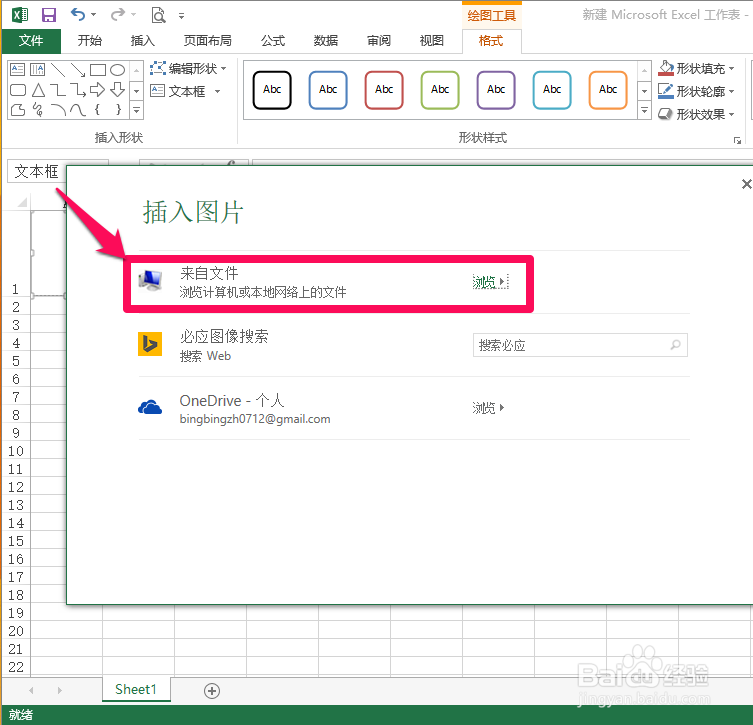This screenshot has height=725, width=753.
Task: Select the isosceles triangle shape
Action: pos(38,90)
